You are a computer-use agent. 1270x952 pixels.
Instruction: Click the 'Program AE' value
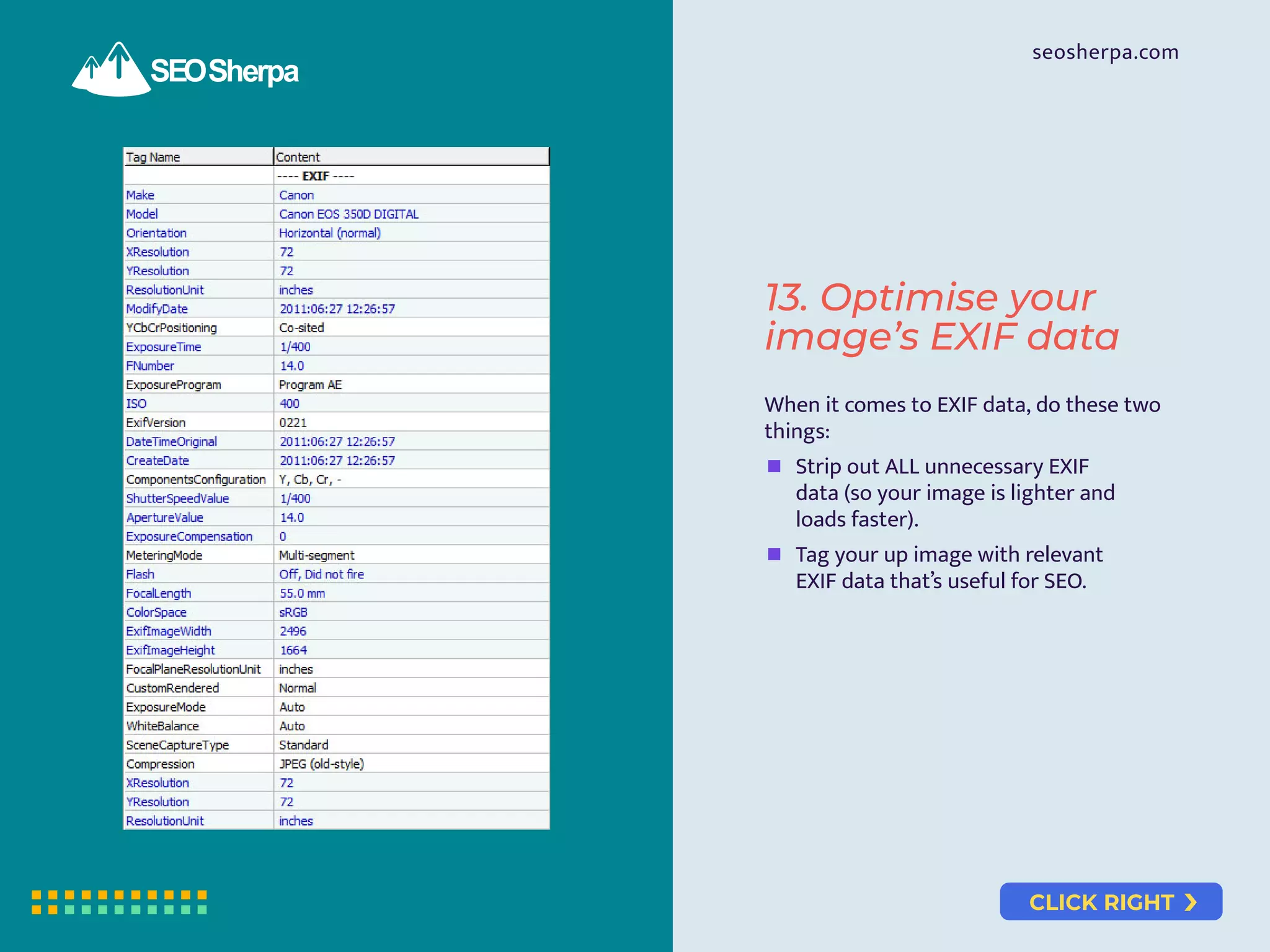tap(310, 385)
